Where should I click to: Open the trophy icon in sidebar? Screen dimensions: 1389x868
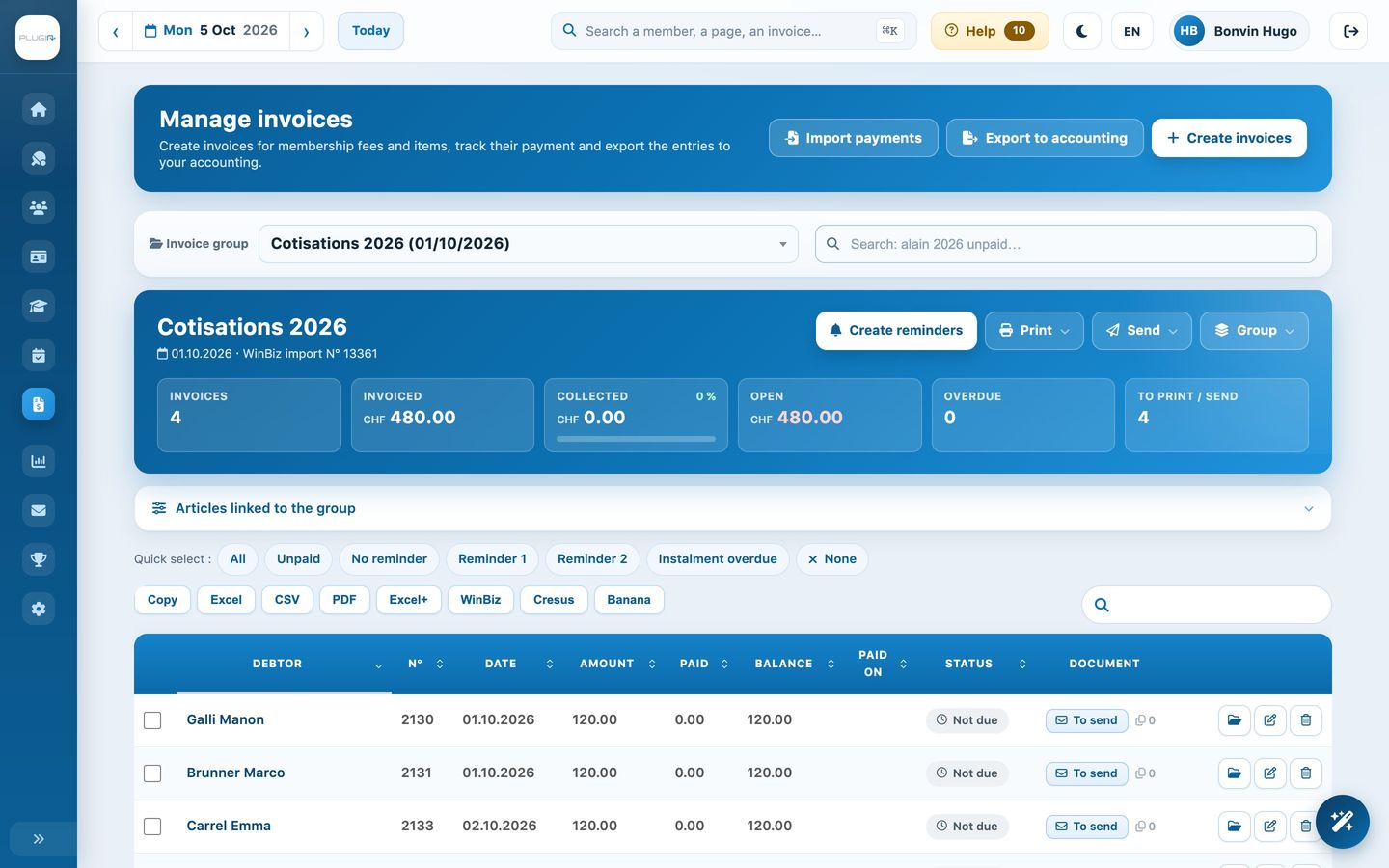coord(39,559)
